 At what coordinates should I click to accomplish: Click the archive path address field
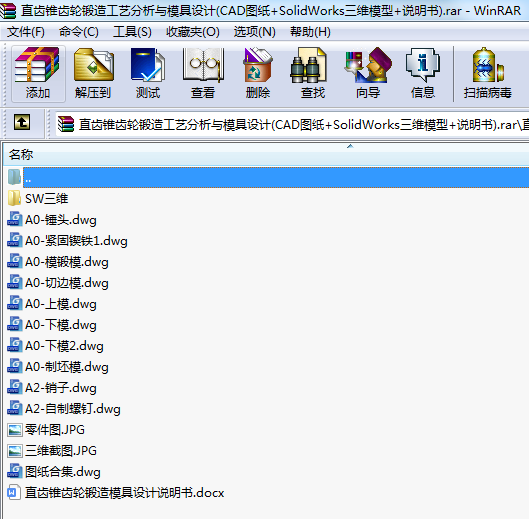(292, 125)
